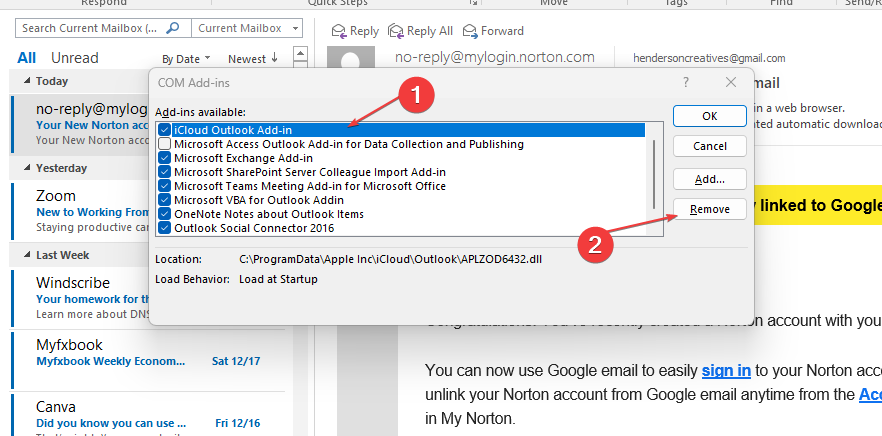The width and height of the screenshot is (882, 436).
Task: Open COM Add-ins help question mark
Action: (x=686, y=82)
